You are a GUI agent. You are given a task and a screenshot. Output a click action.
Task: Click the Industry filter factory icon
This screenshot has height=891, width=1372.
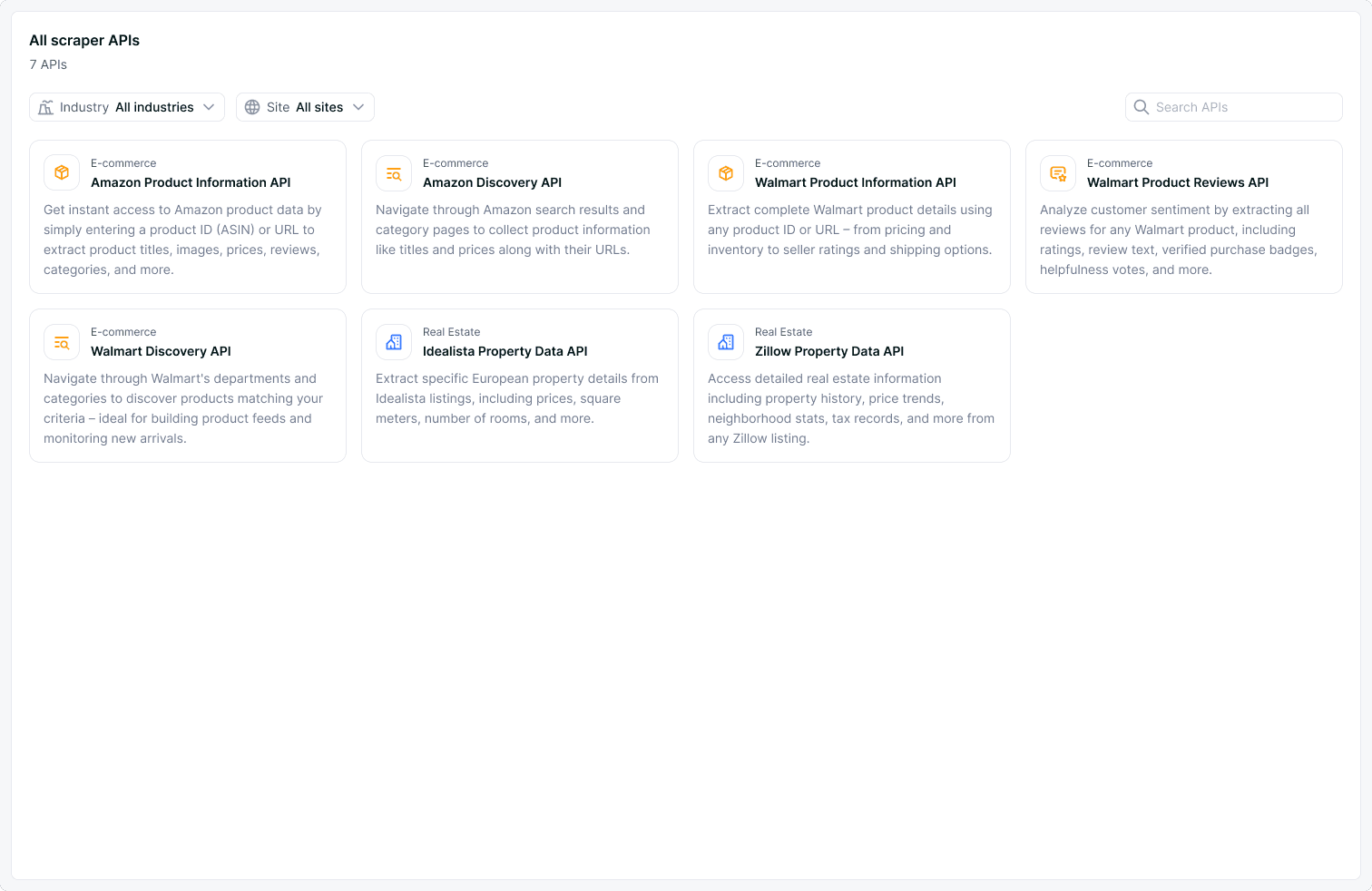[45, 107]
